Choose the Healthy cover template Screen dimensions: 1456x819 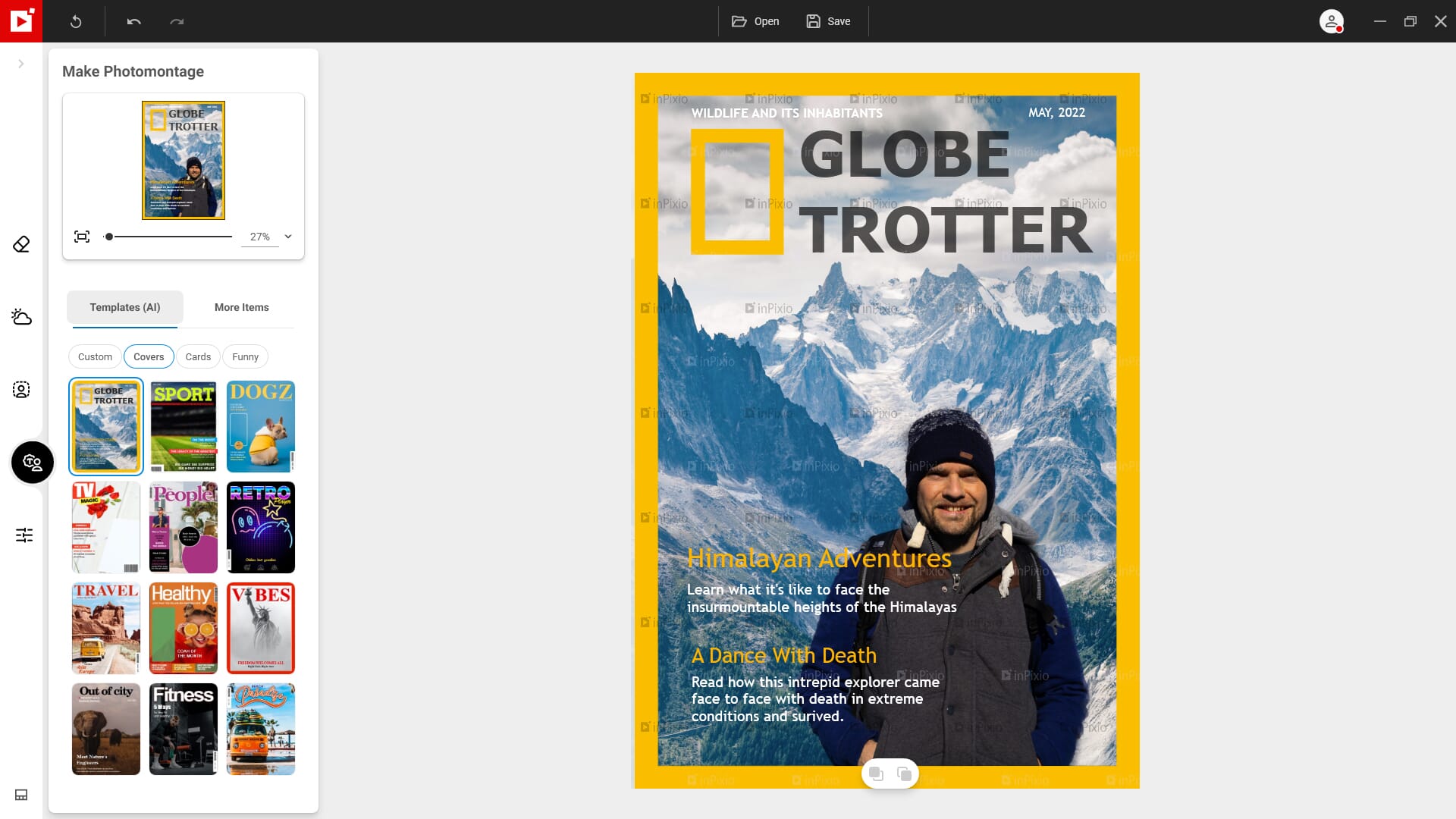pyautogui.click(x=184, y=628)
